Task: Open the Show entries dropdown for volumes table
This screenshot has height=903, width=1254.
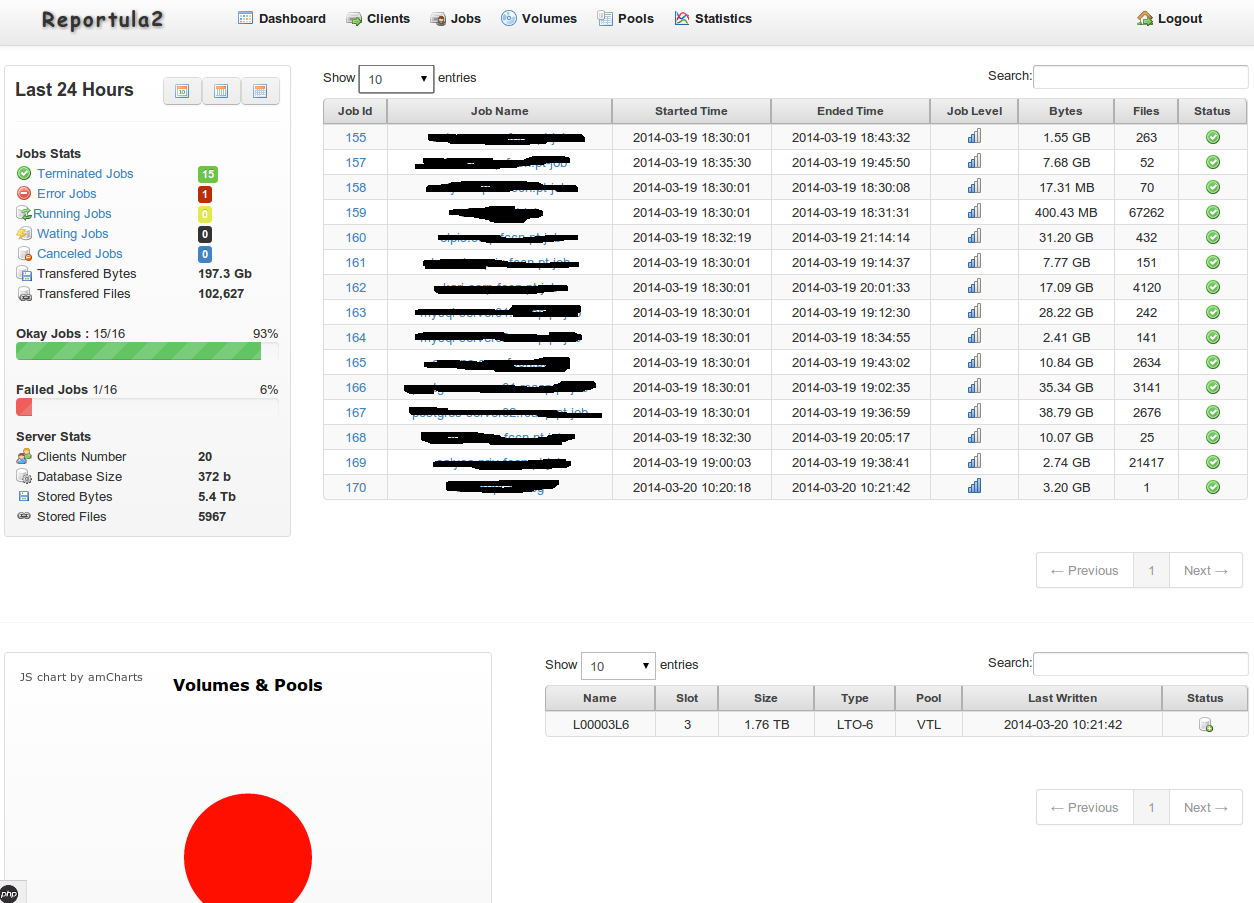Action: [618, 664]
